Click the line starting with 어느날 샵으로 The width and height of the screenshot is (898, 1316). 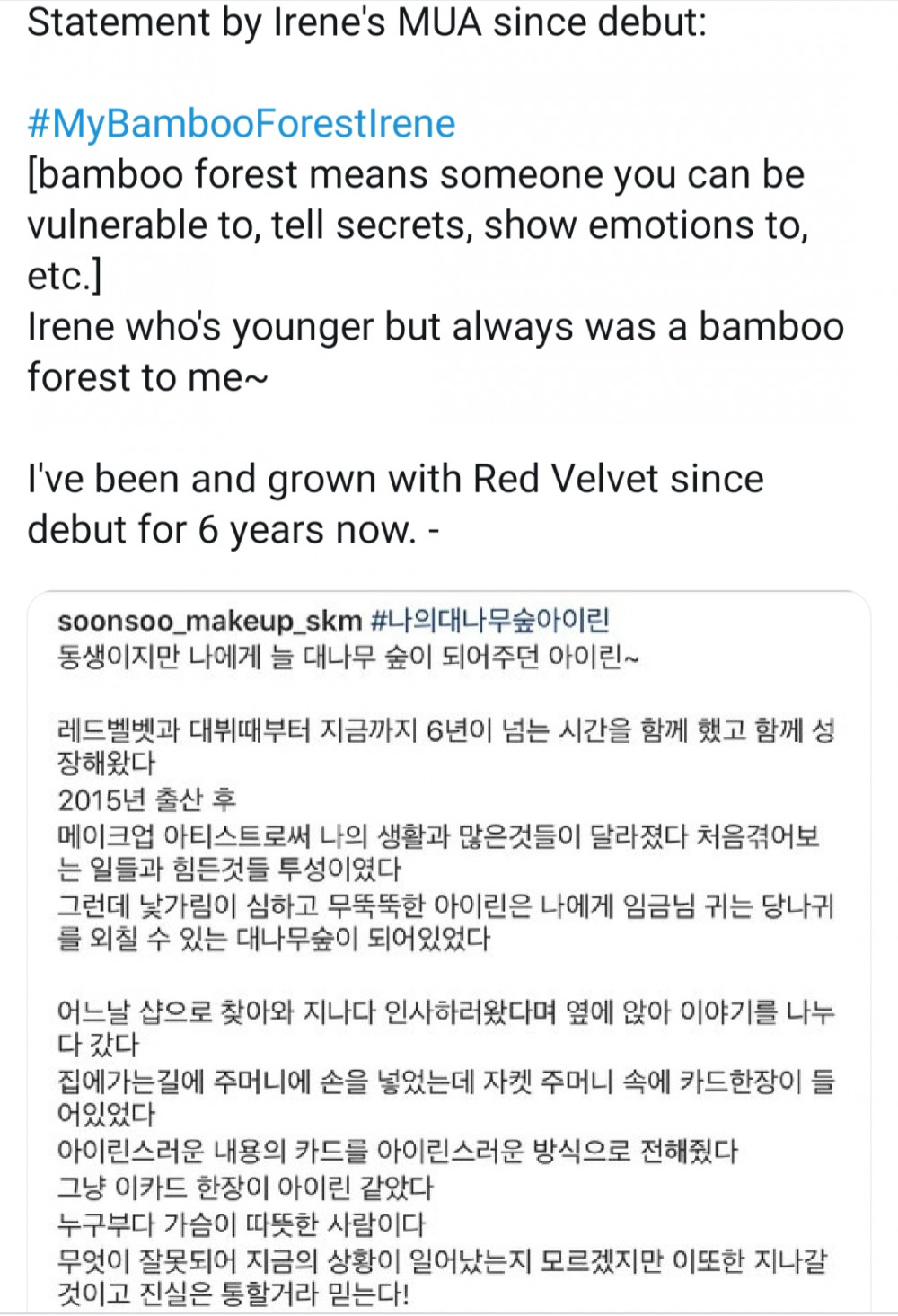click(446, 1028)
